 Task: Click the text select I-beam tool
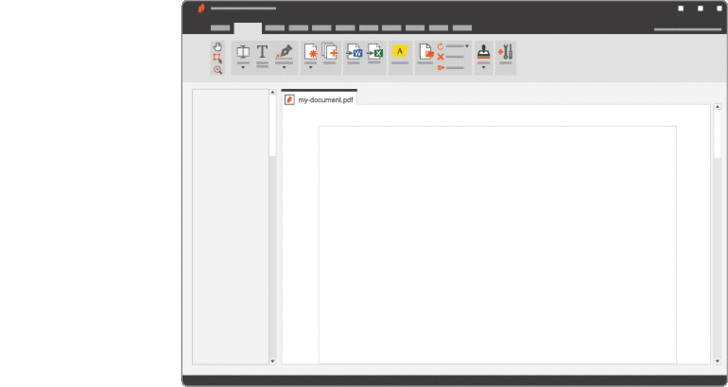click(x=243, y=52)
